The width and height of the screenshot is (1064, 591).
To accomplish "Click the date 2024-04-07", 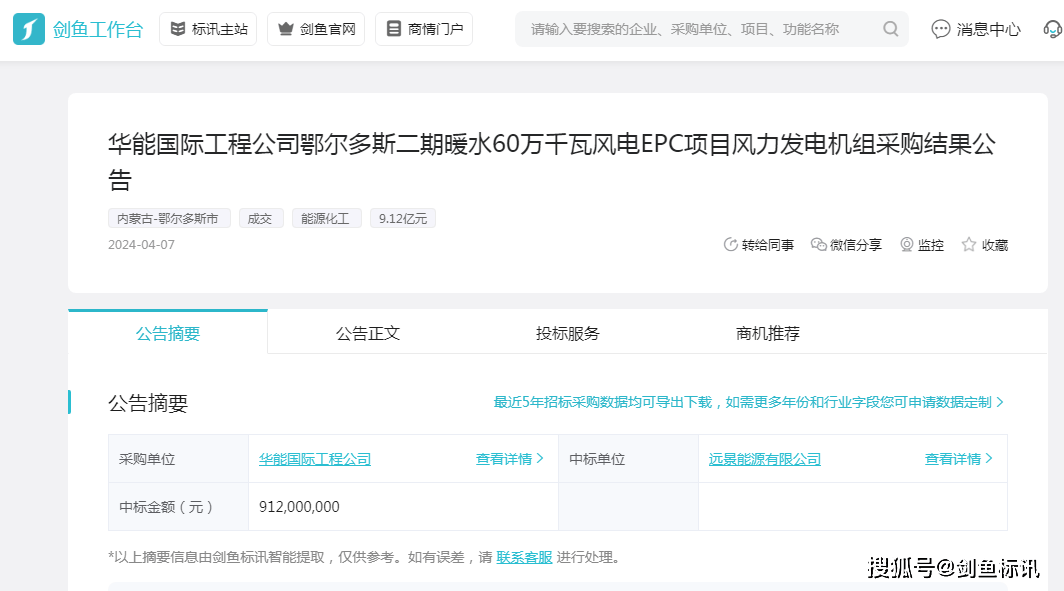I will (141, 245).
